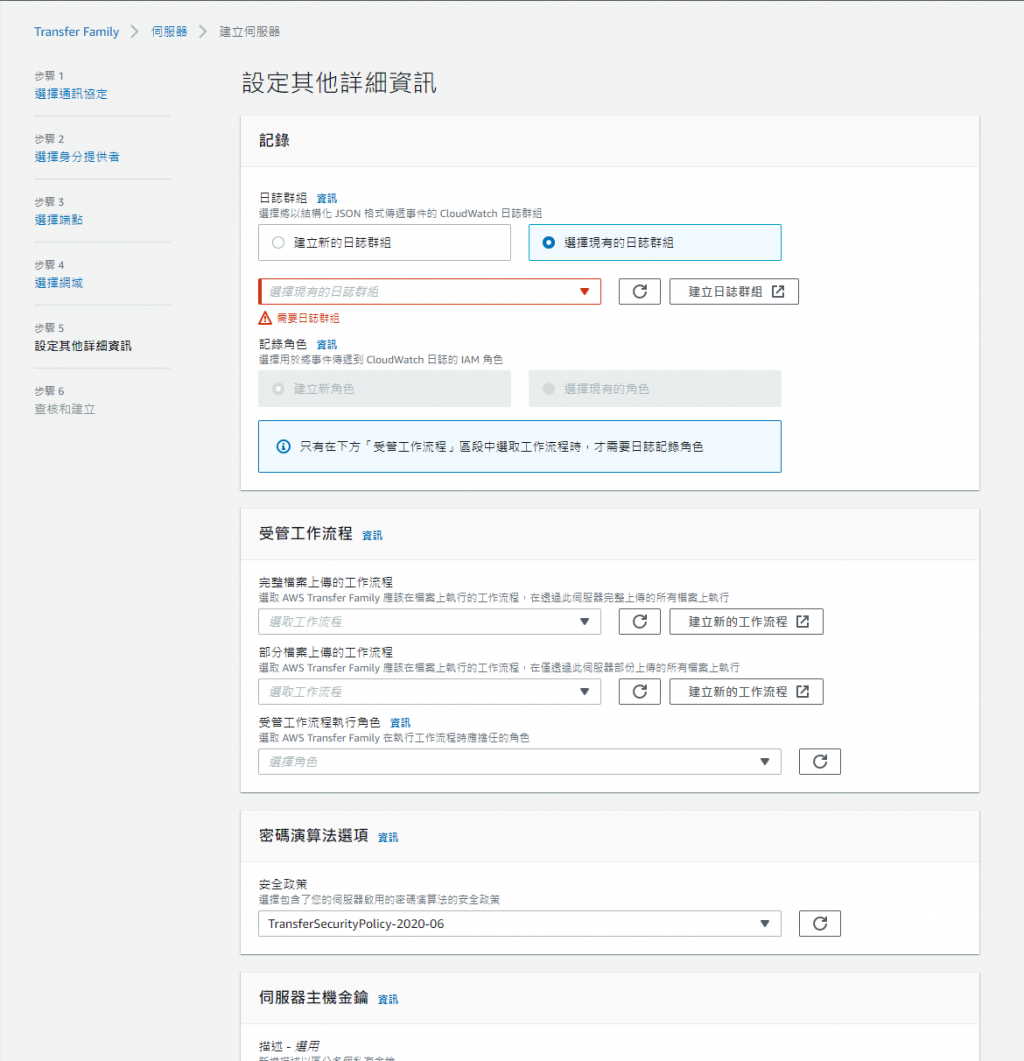Select 選擇現有的角色 radio option
The width and height of the screenshot is (1024, 1061).
click(x=654, y=389)
